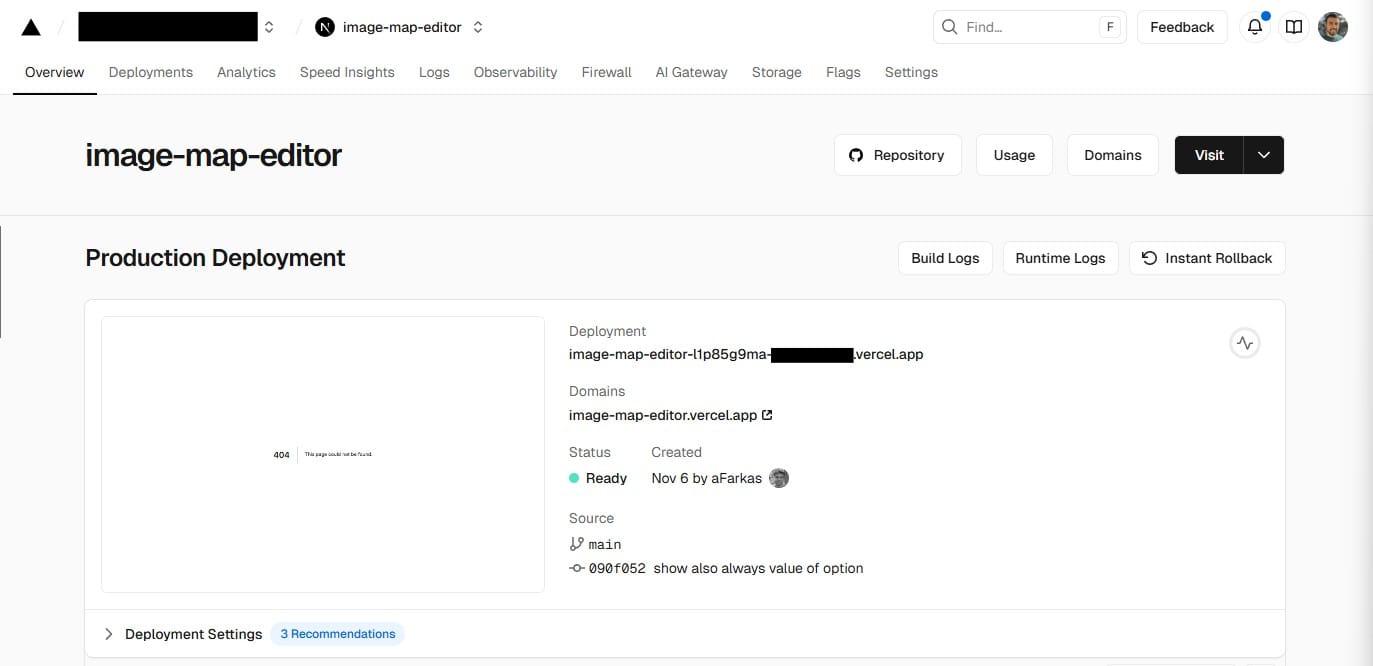Viewport: 1373px width, 666px height.
Task: Click the Vercel triangle logo
Action: click(x=31, y=27)
